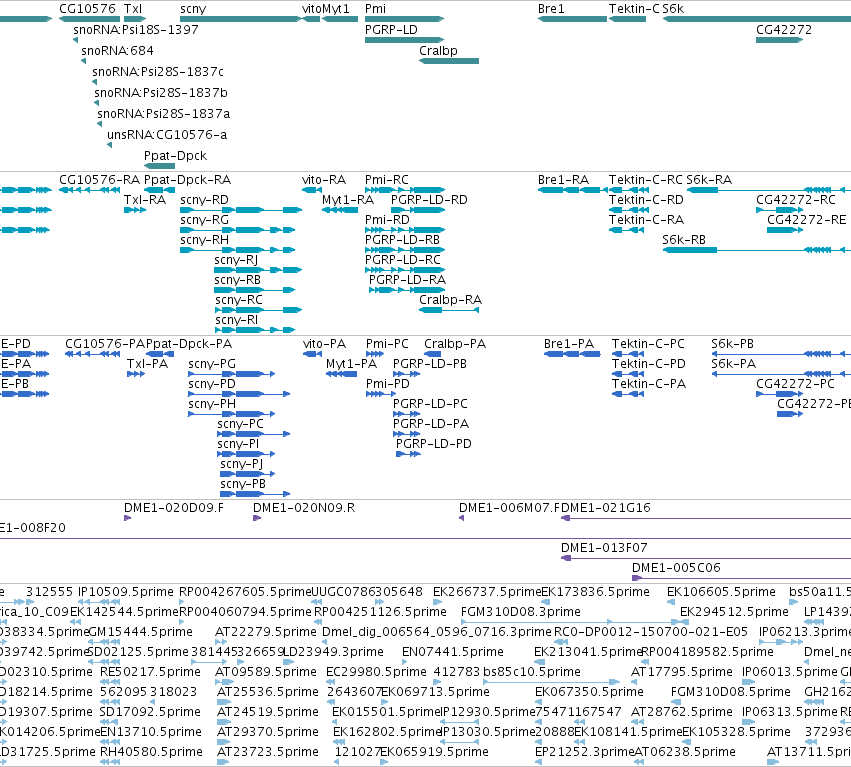Click the unsRNA:CG10576-a label
This screenshot has width=851, height=767.
click(x=167, y=135)
